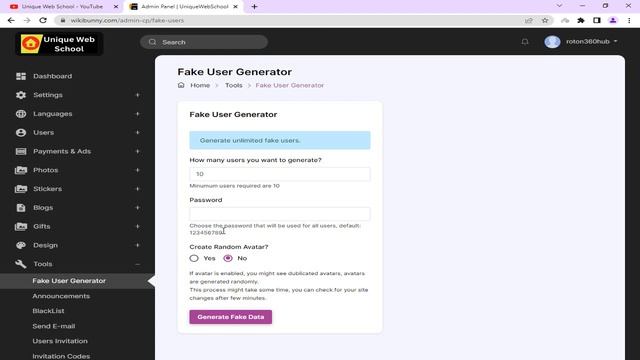Click the search magnifier icon
This screenshot has height=360, width=640.
(x=152, y=42)
